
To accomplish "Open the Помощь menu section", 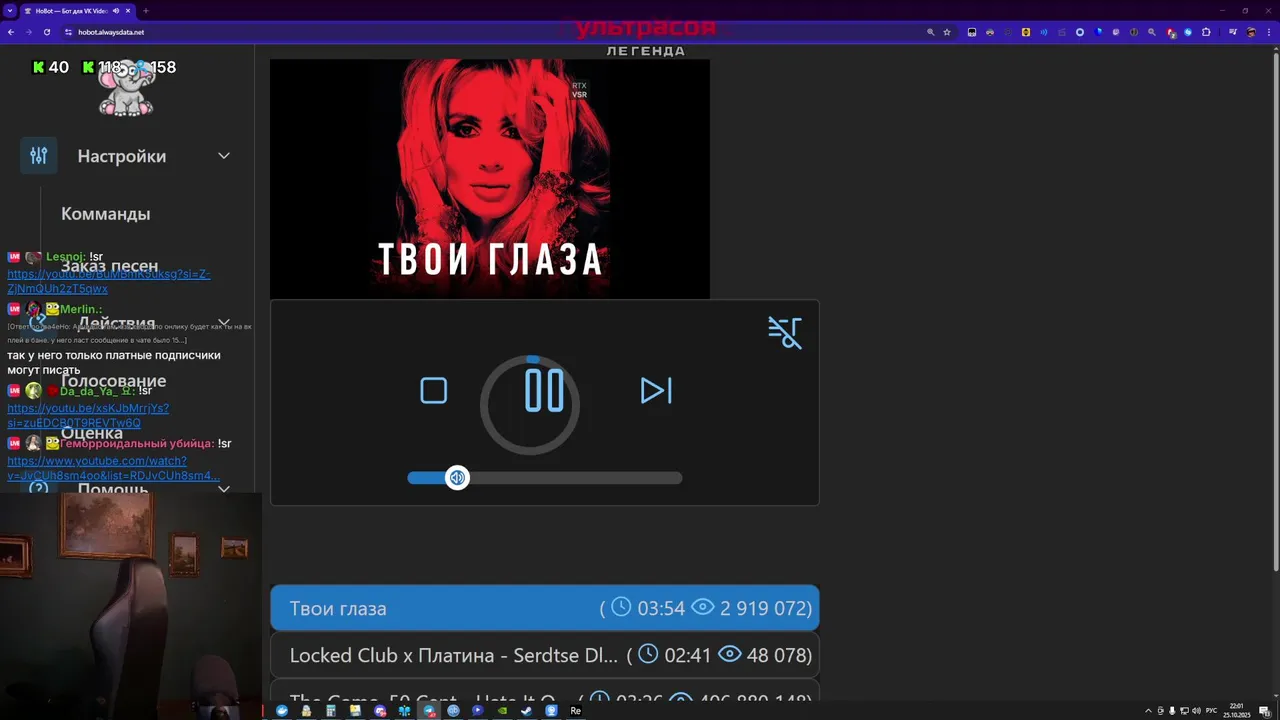I will (x=113, y=489).
